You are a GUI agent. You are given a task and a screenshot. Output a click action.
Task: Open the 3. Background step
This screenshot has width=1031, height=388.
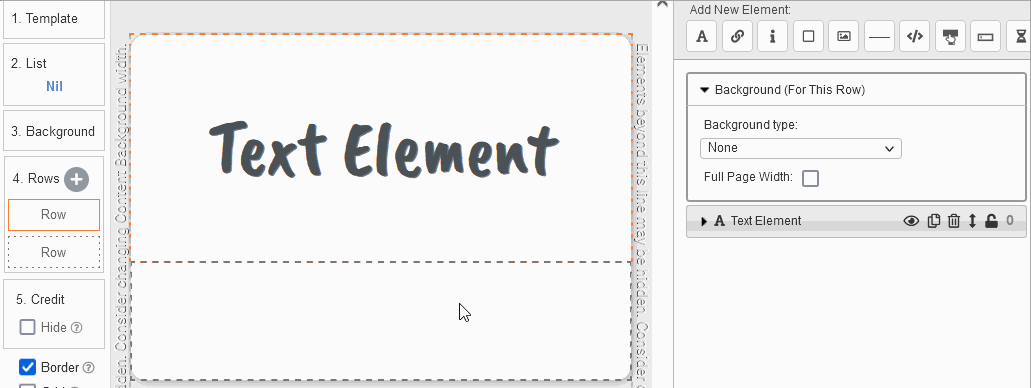click(54, 132)
